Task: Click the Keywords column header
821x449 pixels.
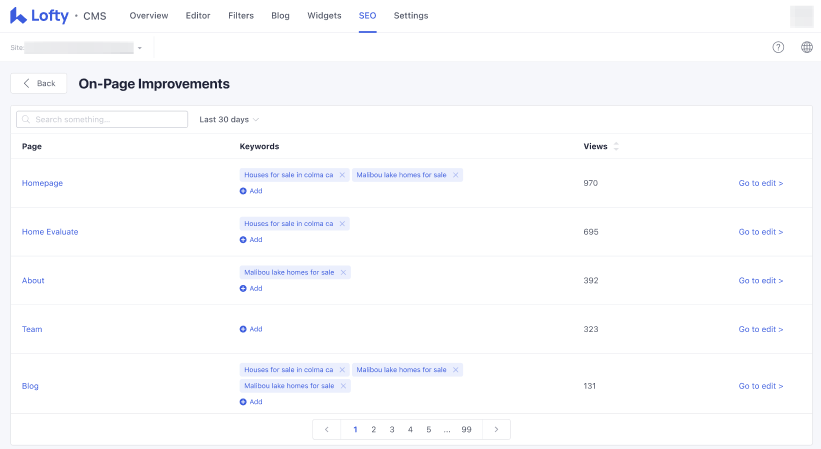Action: [x=259, y=147]
